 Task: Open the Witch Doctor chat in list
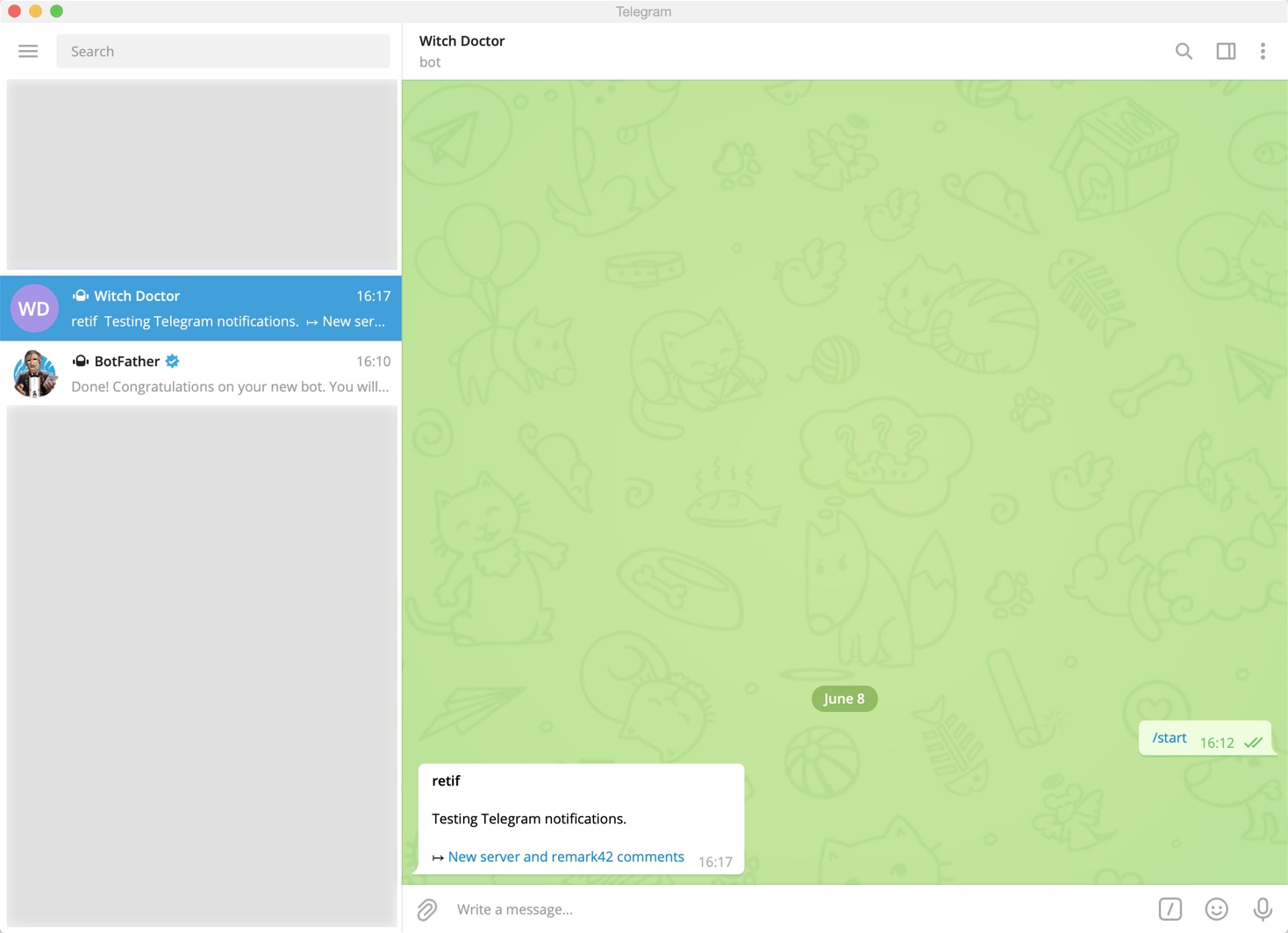click(201, 308)
